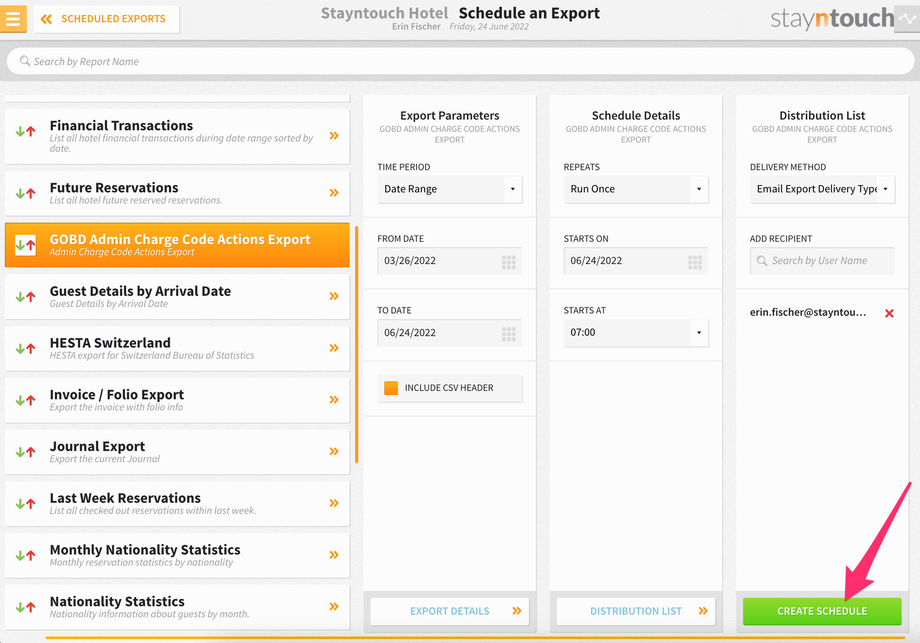The height and width of the screenshot is (643, 920).
Task: Select the Financial Transactions export
Action: point(177,136)
